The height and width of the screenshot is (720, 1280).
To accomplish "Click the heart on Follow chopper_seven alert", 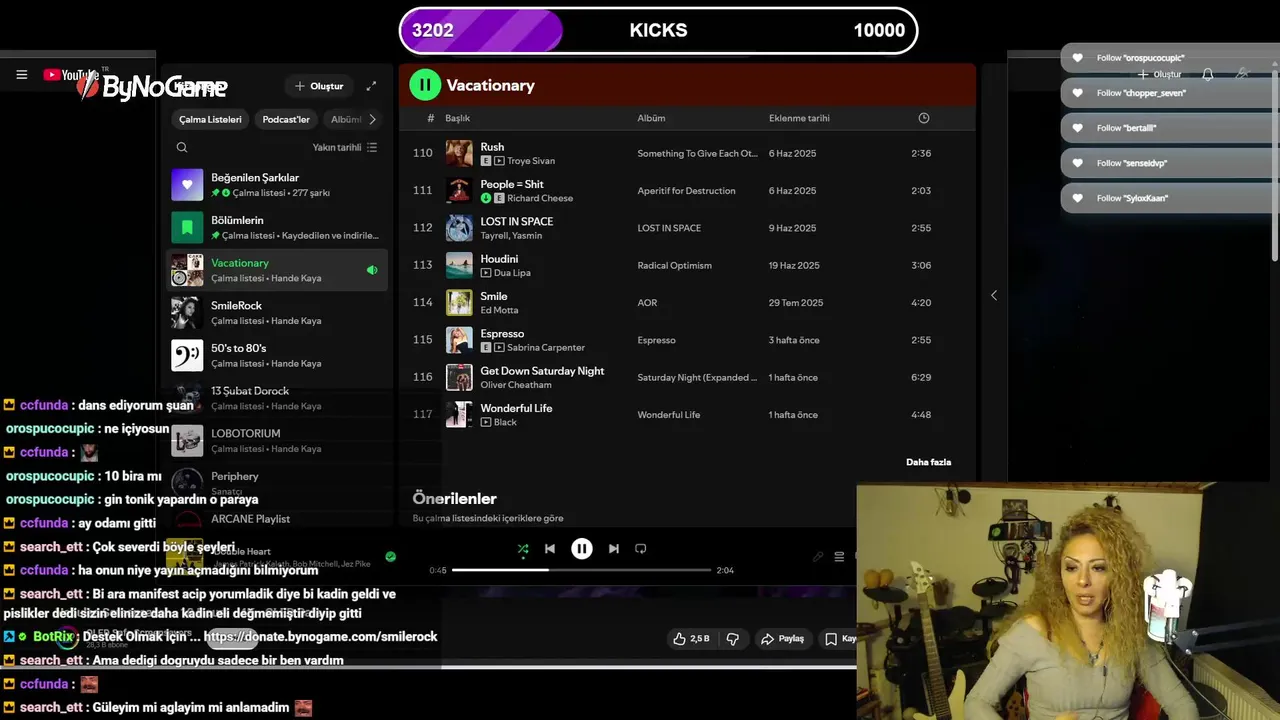I will click(1077, 93).
